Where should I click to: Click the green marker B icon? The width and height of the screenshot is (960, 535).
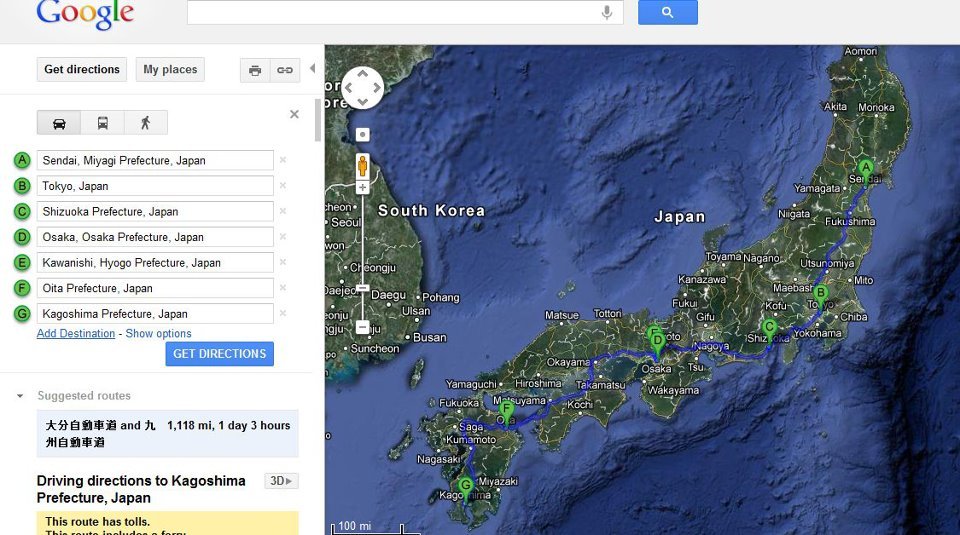tap(22, 186)
